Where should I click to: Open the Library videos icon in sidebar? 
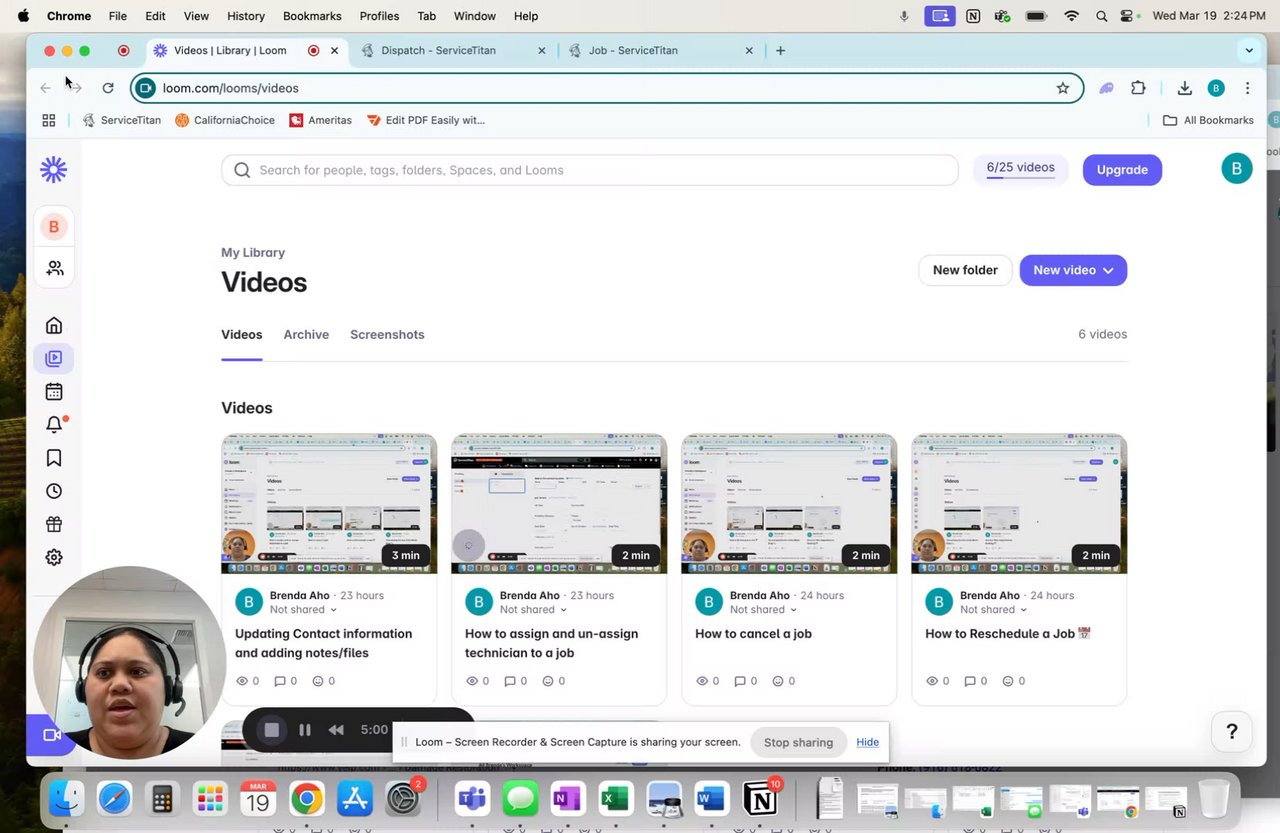(54, 358)
